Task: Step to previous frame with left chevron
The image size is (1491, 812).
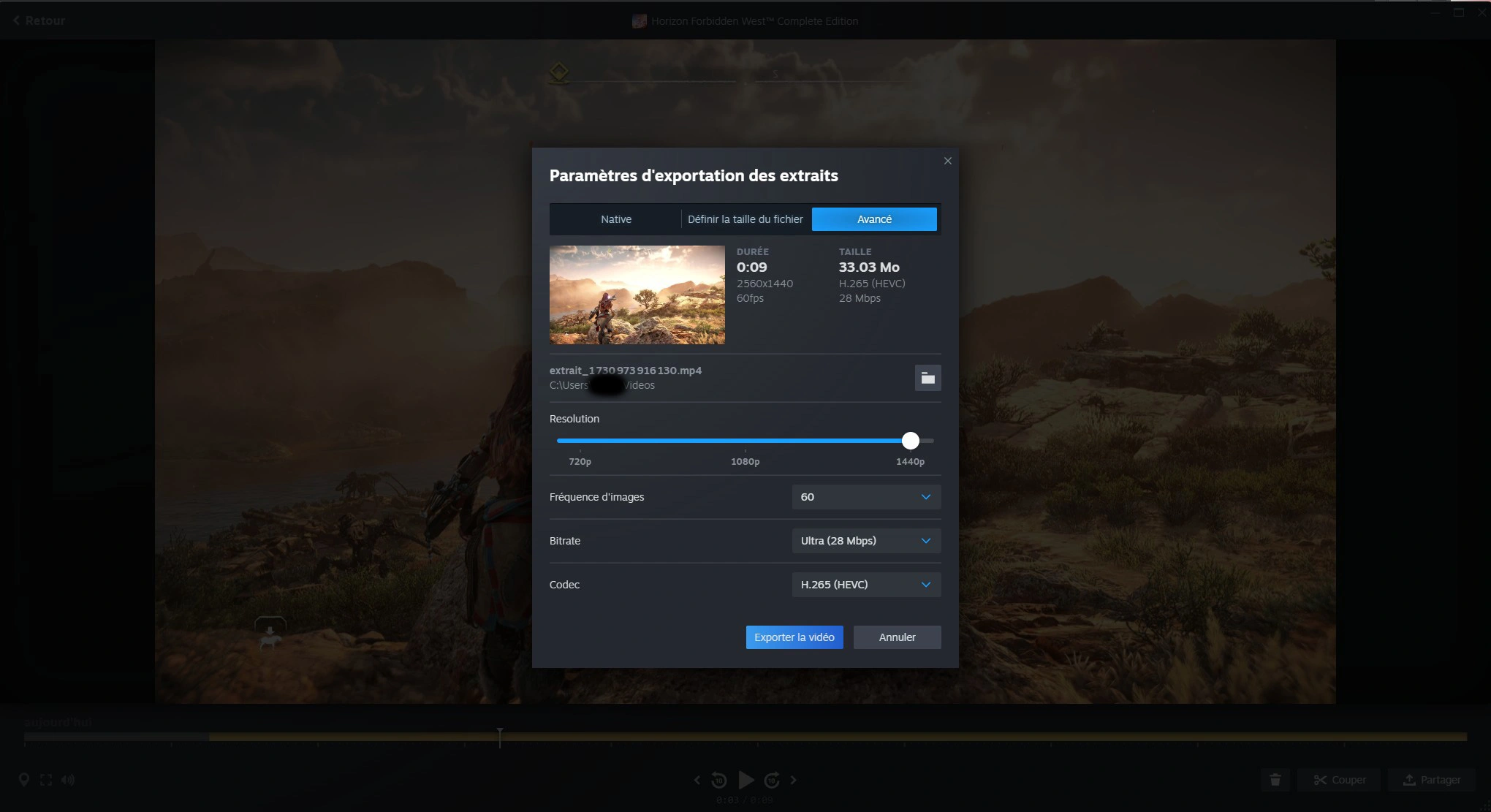Action: pos(697,780)
